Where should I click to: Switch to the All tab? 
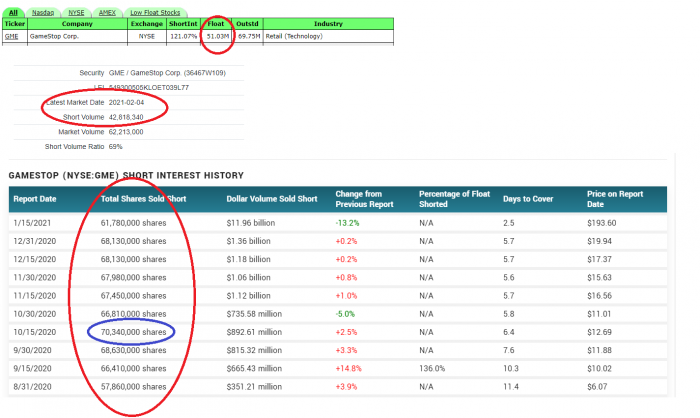pyautogui.click(x=13, y=13)
